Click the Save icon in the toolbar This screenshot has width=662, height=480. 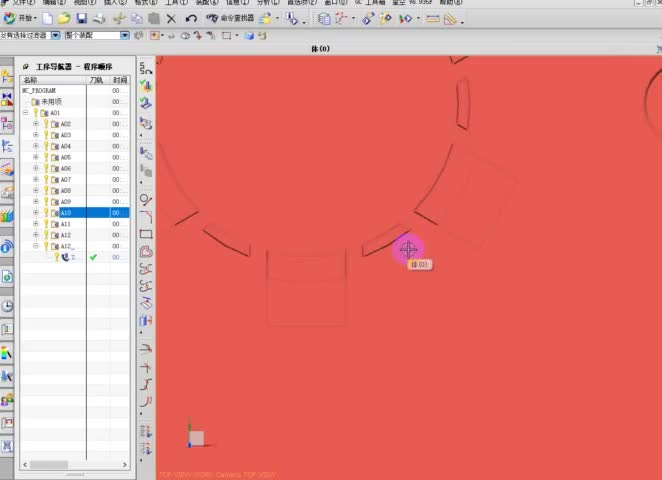[82, 18]
